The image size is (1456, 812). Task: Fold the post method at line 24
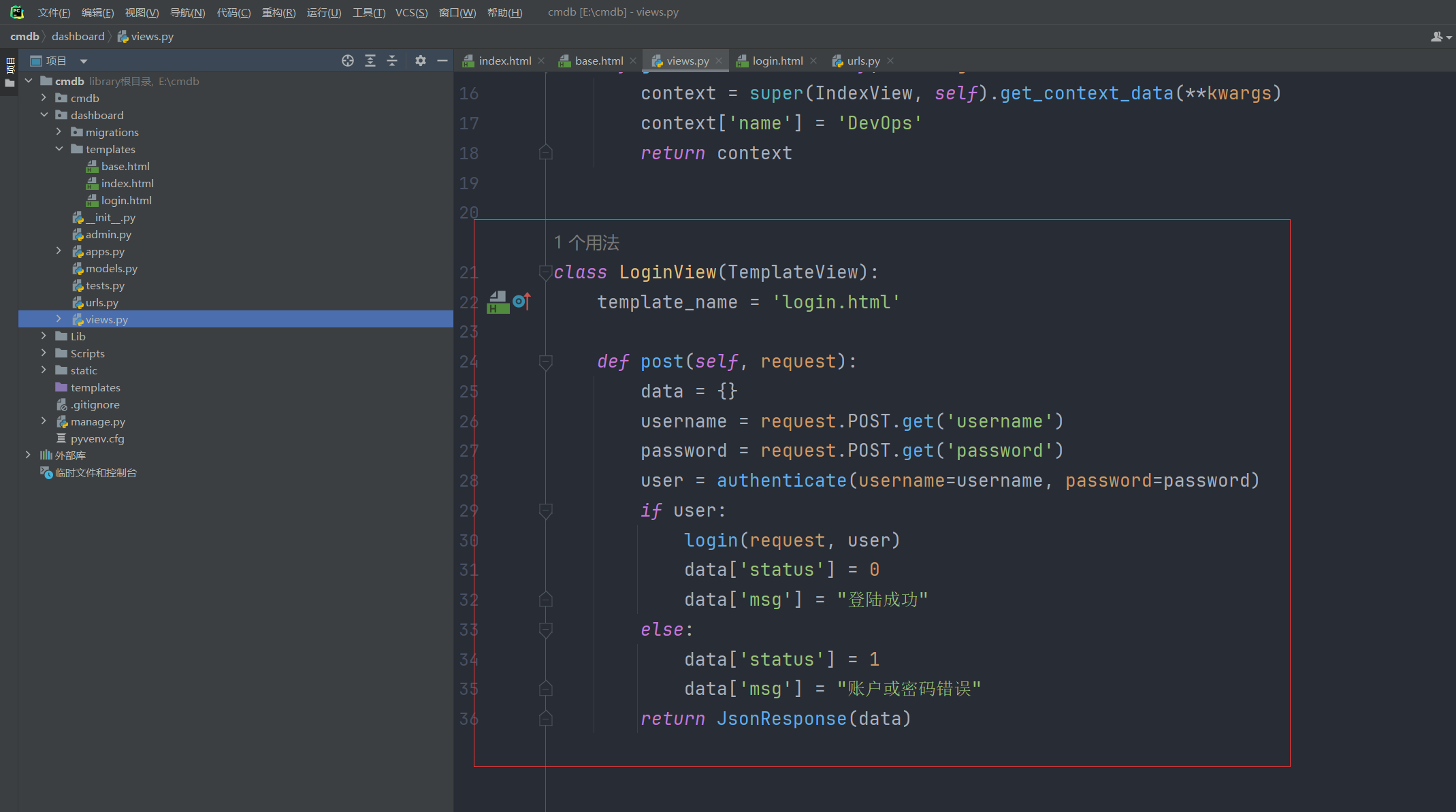tap(545, 362)
